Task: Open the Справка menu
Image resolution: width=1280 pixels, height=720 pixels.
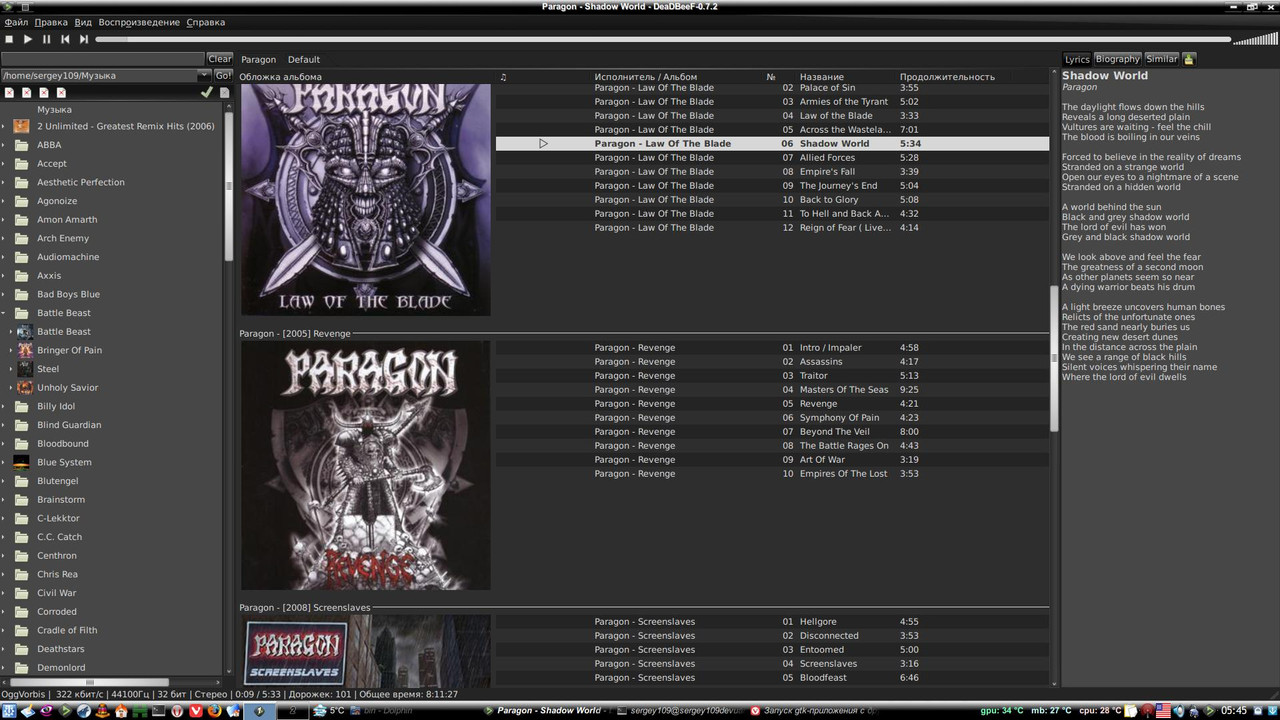Action: (205, 22)
